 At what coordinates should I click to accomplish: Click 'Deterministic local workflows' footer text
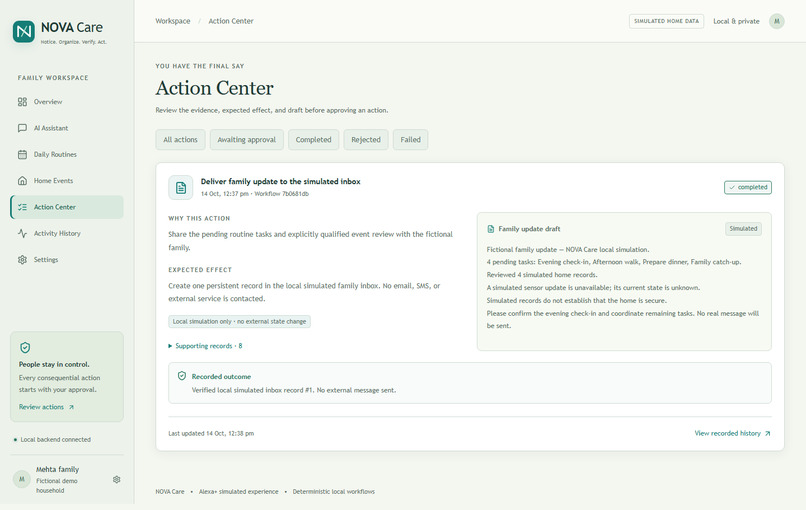coord(334,491)
